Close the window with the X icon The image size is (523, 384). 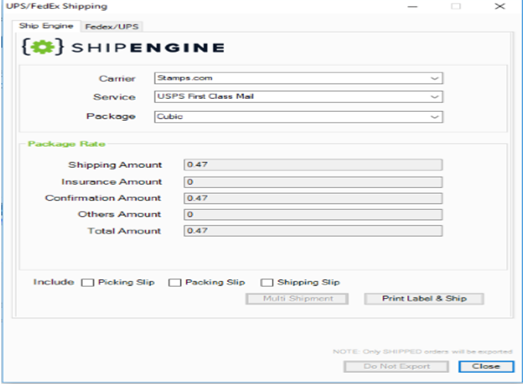500,6
